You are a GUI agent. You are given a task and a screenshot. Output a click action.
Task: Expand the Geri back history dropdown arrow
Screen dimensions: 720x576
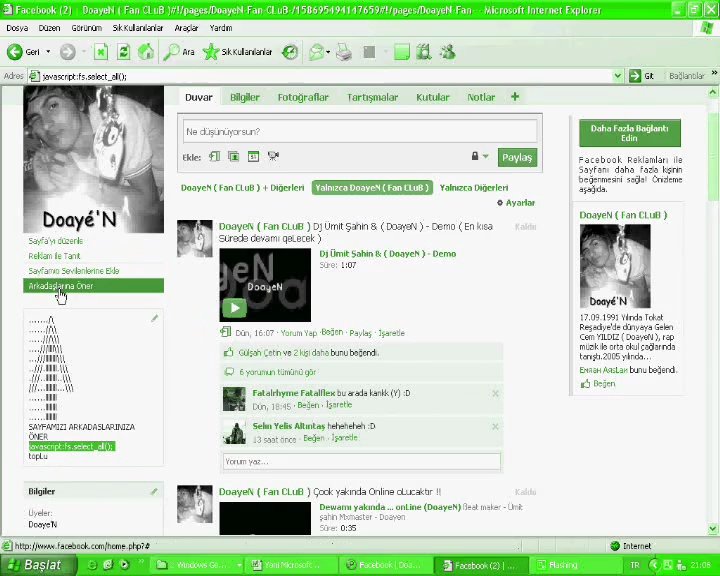48,52
